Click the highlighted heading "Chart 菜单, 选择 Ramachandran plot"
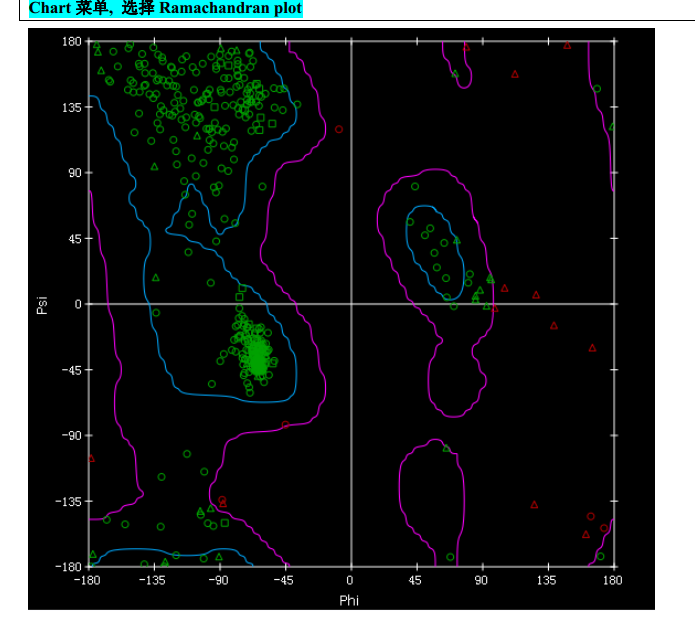Image resolution: width=695 pixels, height=636 pixels. 165,8
